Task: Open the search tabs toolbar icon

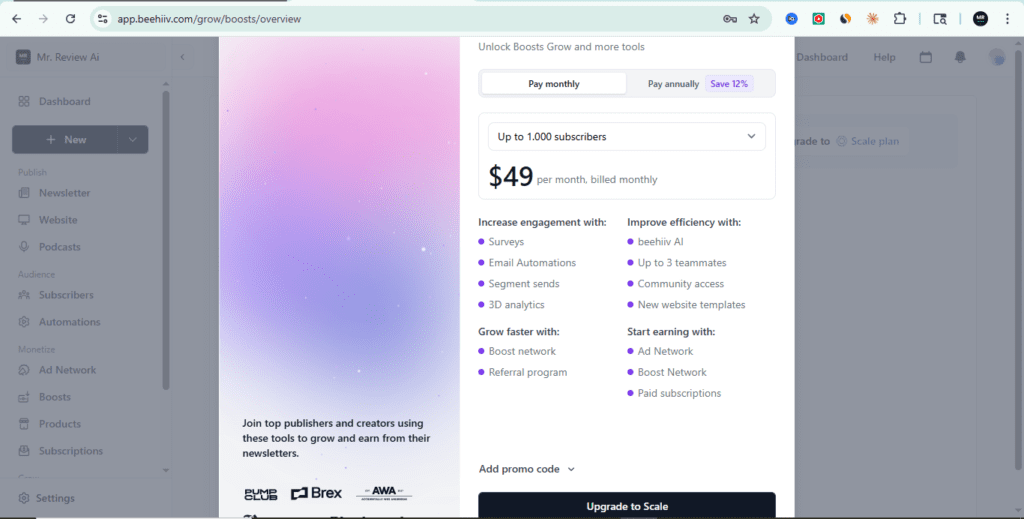Action: [x=940, y=19]
